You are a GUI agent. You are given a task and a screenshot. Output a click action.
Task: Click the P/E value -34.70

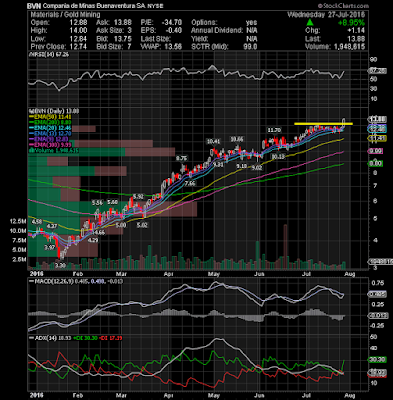[x=171, y=22]
